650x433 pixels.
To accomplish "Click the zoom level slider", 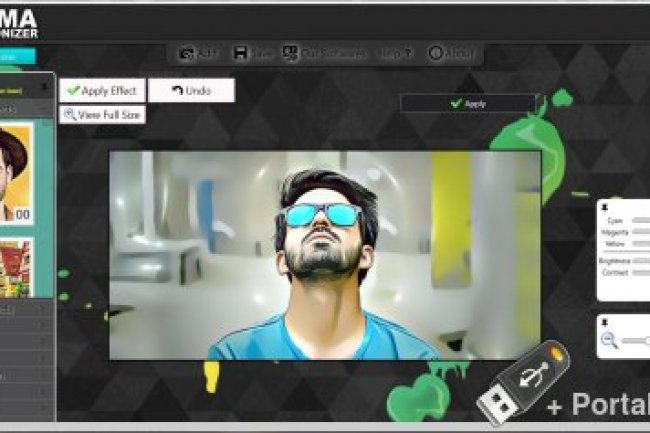I will [635, 342].
